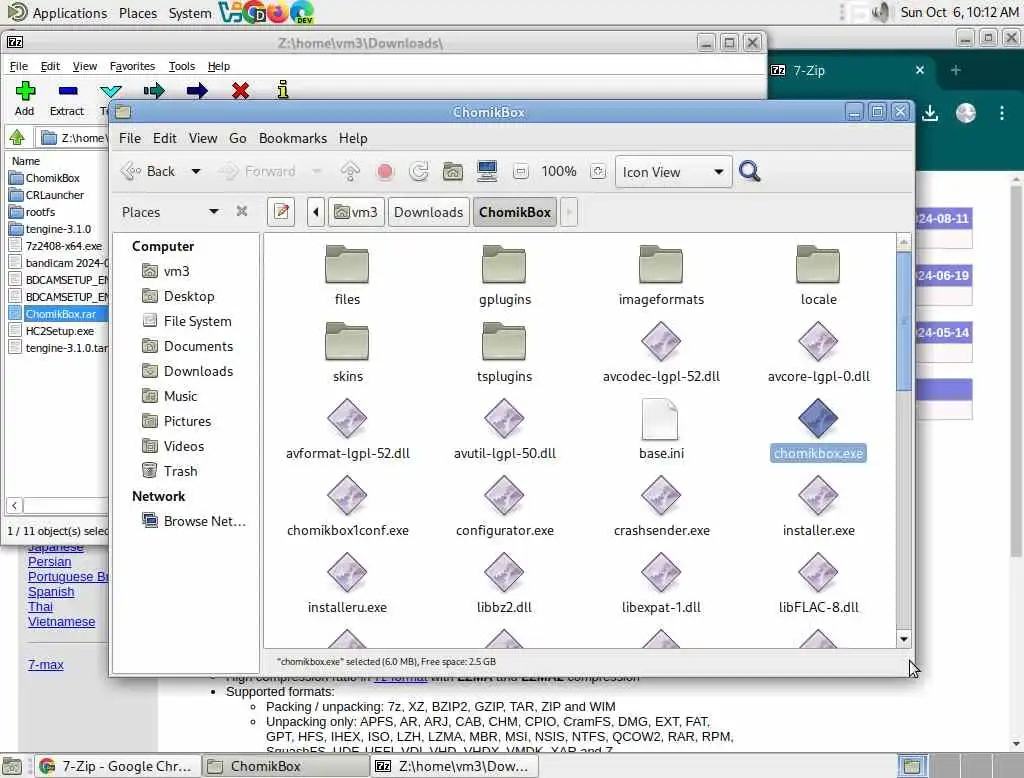Click the red Delete X icon in 7-Zip
The image size is (1024, 778).
[x=240, y=91]
